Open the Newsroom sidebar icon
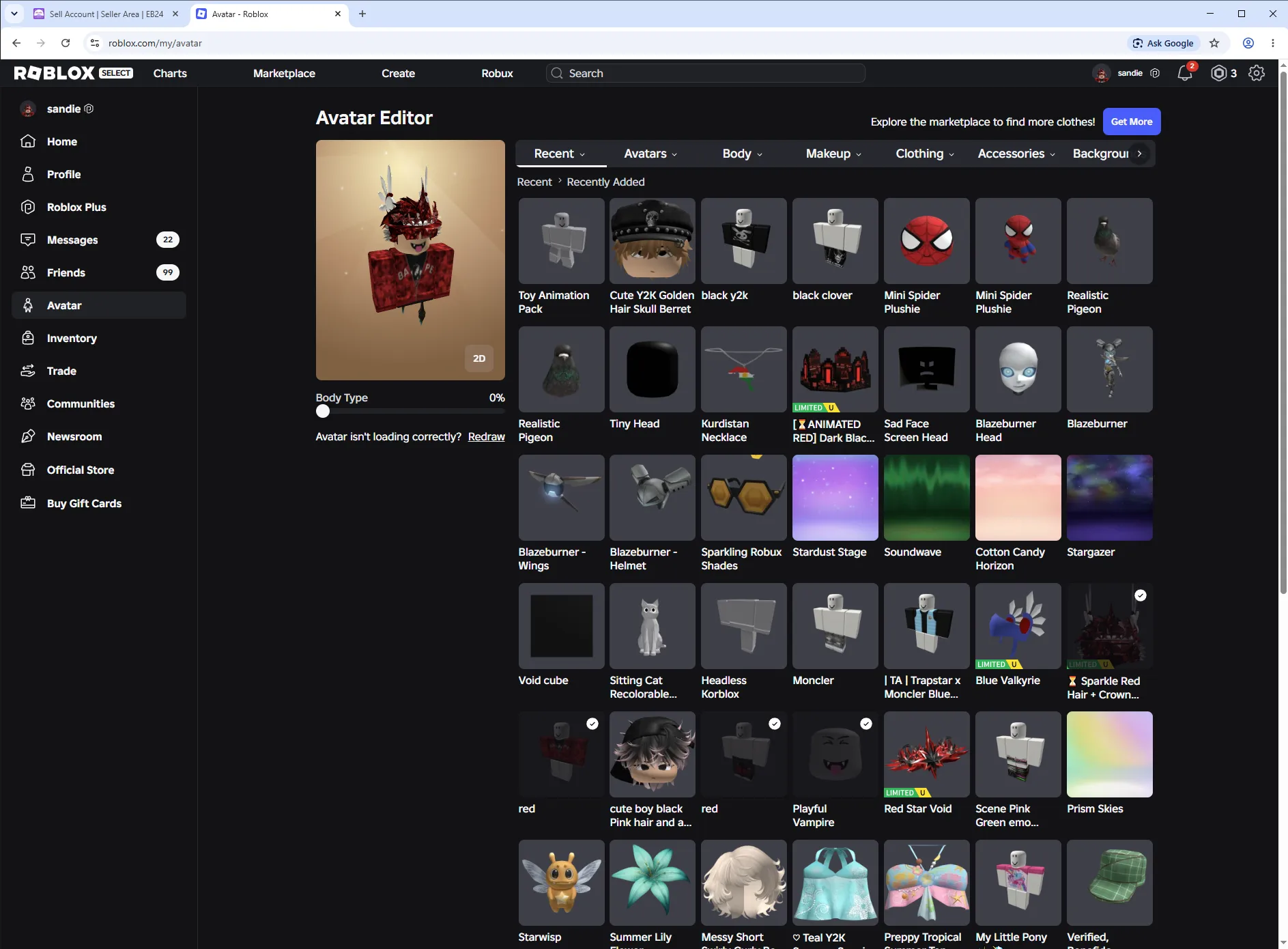 pyautogui.click(x=28, y=436)
